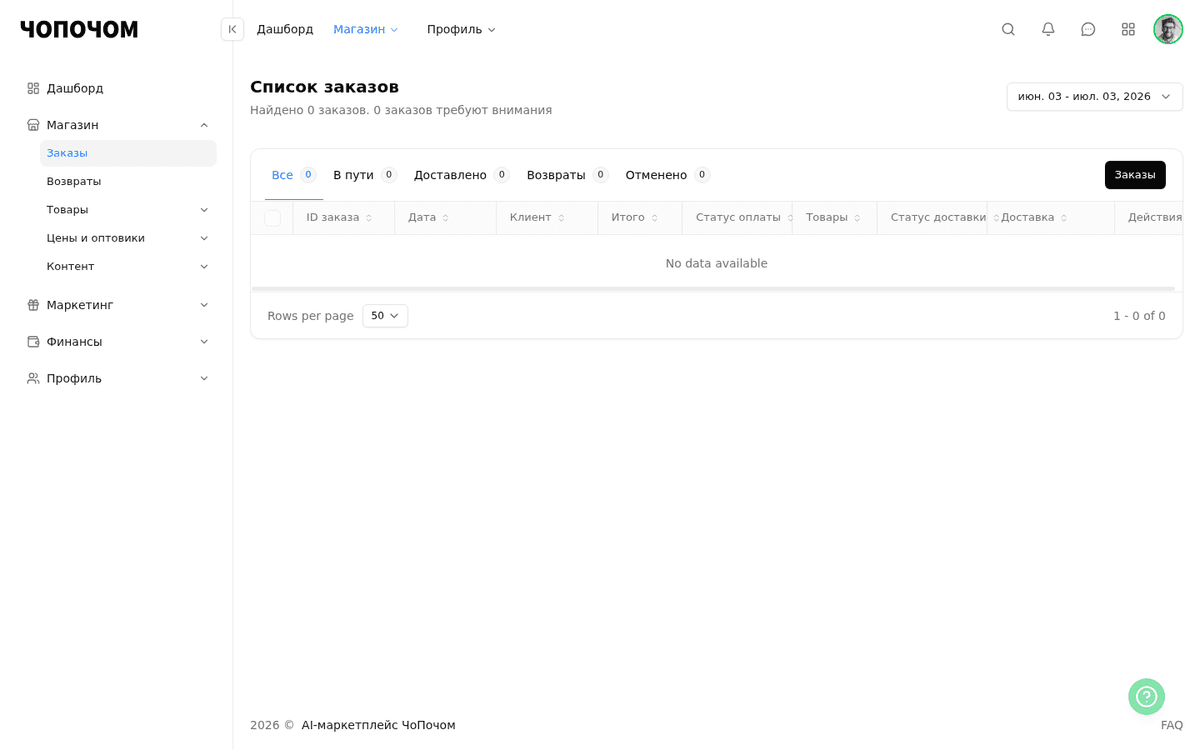This screenshot has width=1200, height=750.
Task: Switch to the Возвраты tab
Action: click(567, 175)
